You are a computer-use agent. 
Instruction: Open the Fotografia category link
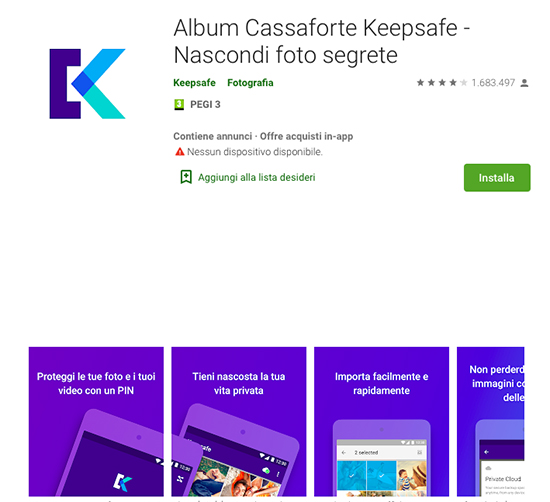pos(250,83)
